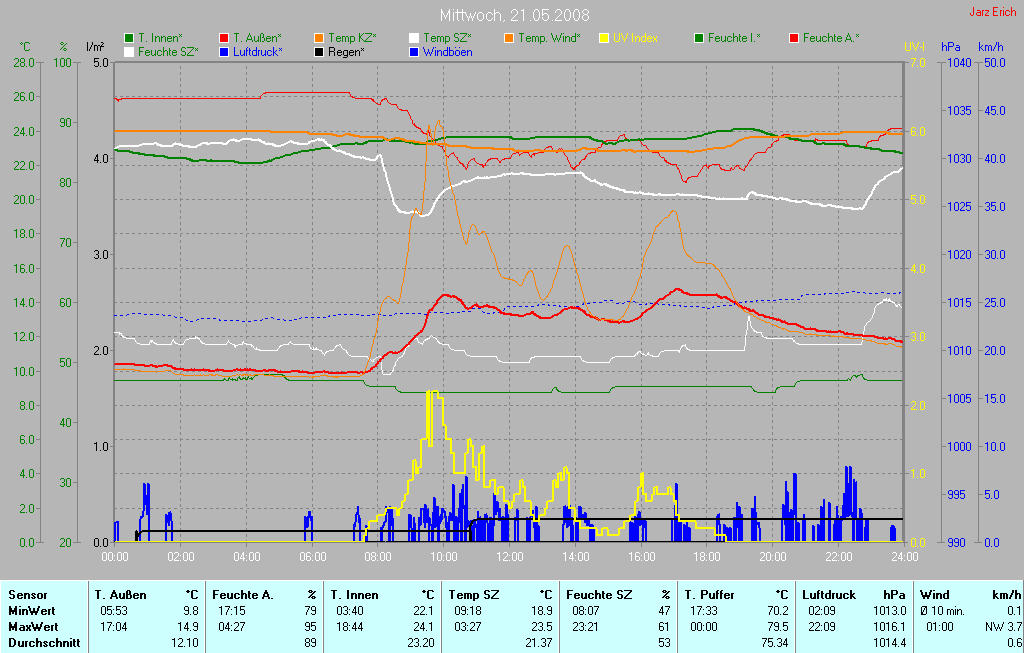Click the 00:00 time axis label
Screen dimensions: 1024x653
coord(115,557)
